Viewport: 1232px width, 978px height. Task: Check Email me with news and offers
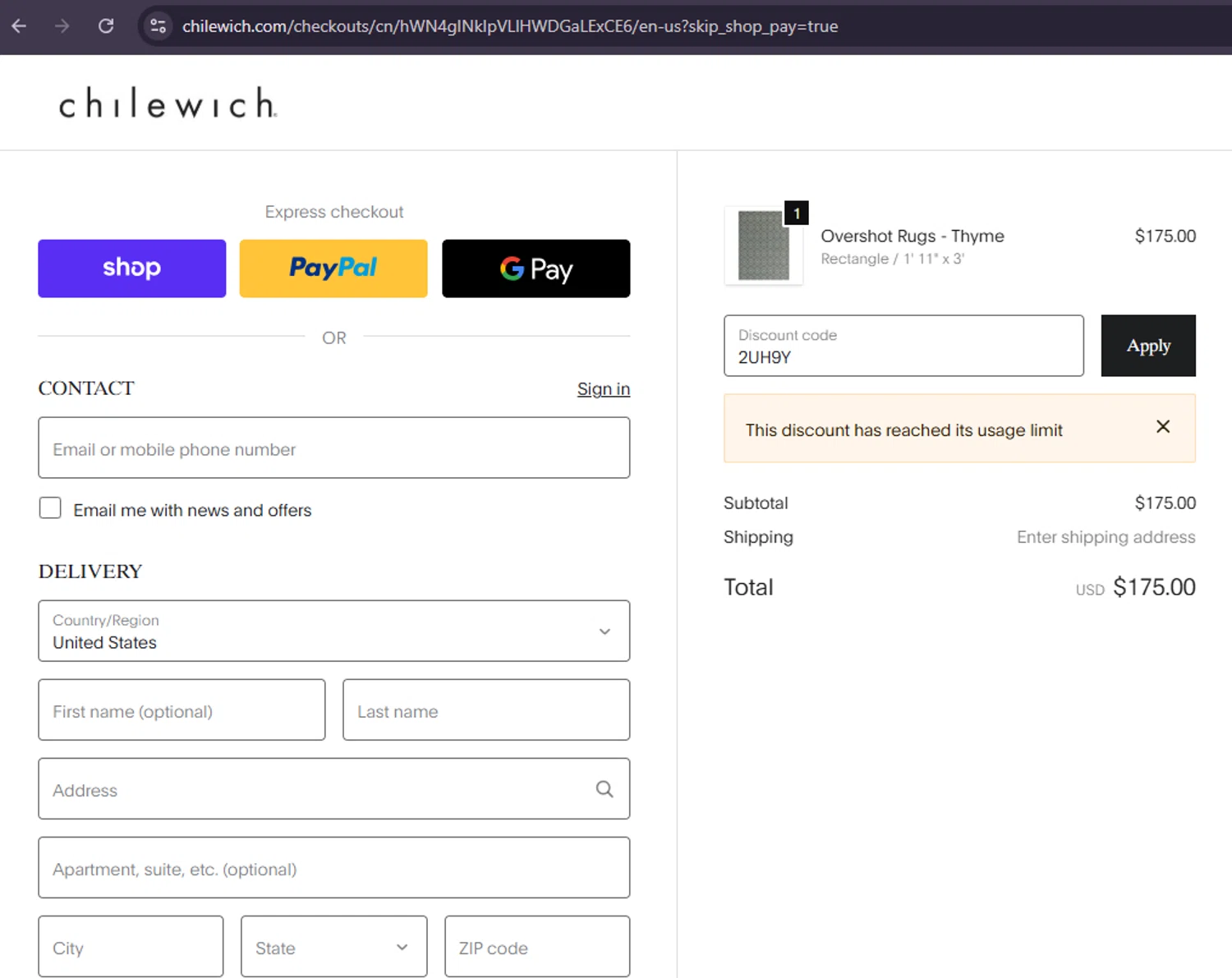[x=50, y=508]
